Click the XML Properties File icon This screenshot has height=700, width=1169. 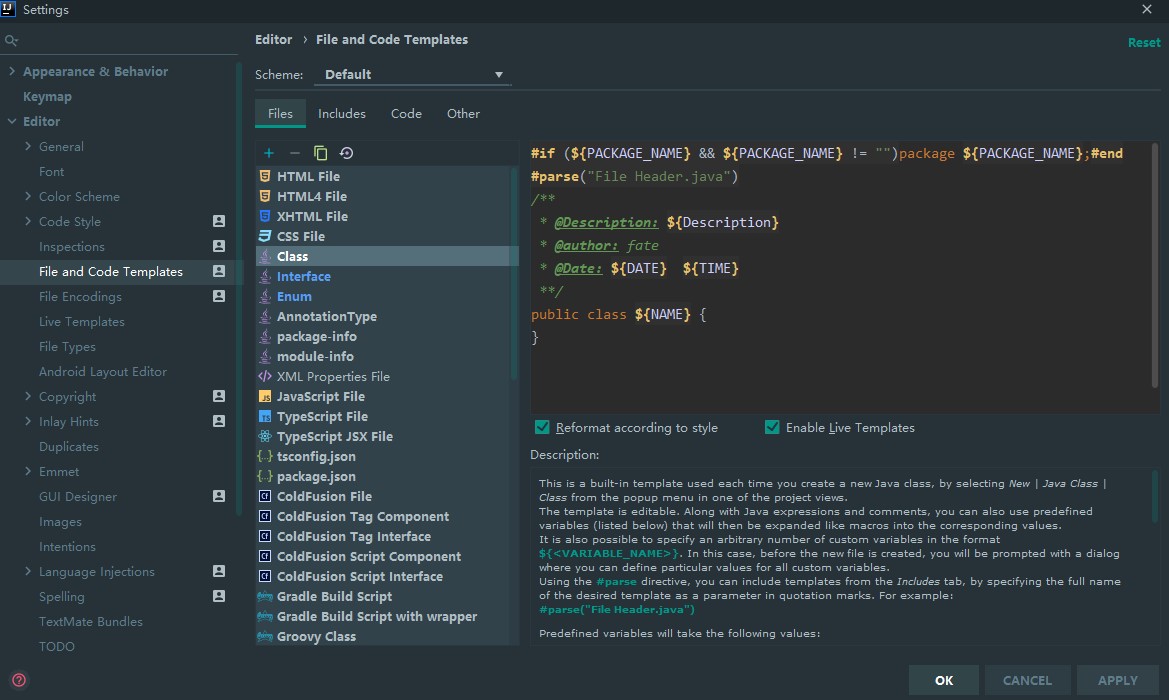265,376
